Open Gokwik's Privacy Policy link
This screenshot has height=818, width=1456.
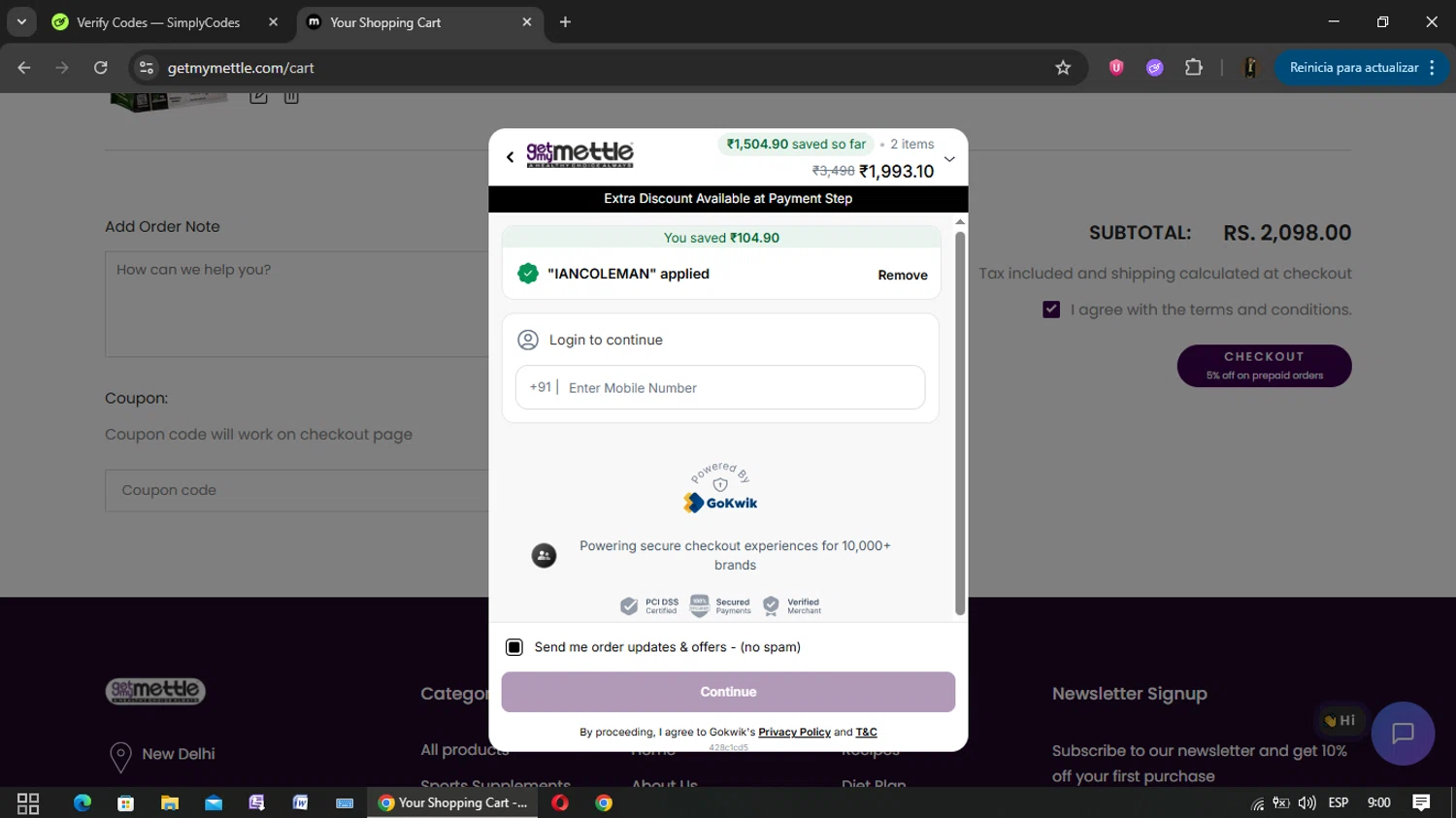tap(794, 733)
